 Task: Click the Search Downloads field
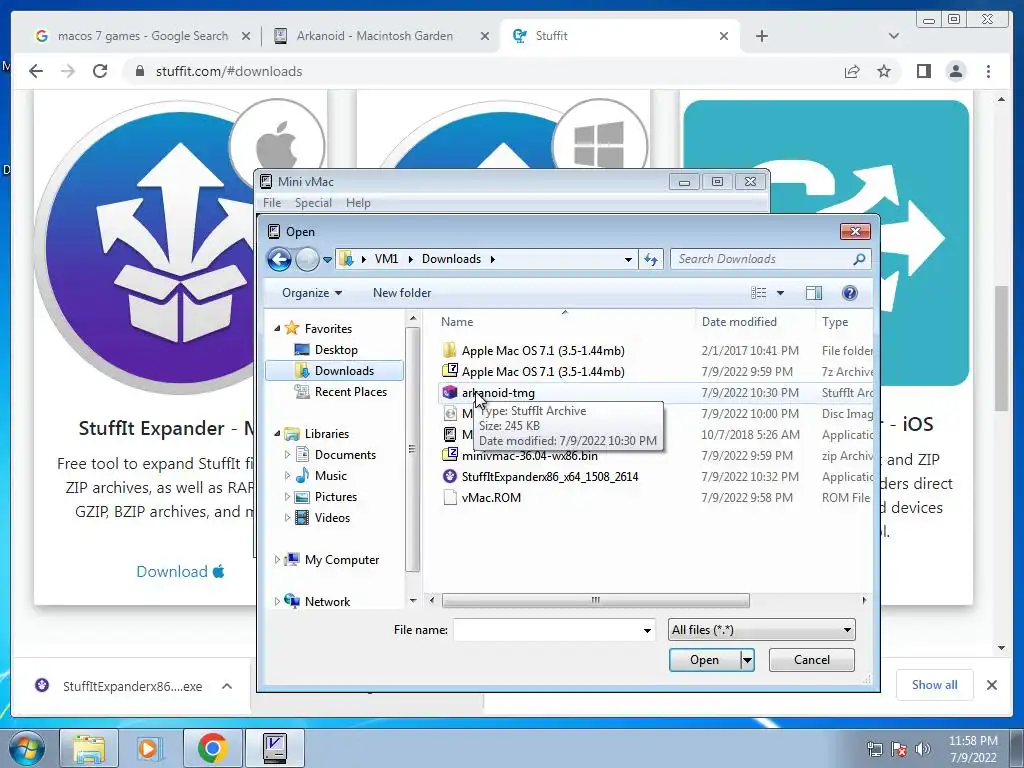764,259
